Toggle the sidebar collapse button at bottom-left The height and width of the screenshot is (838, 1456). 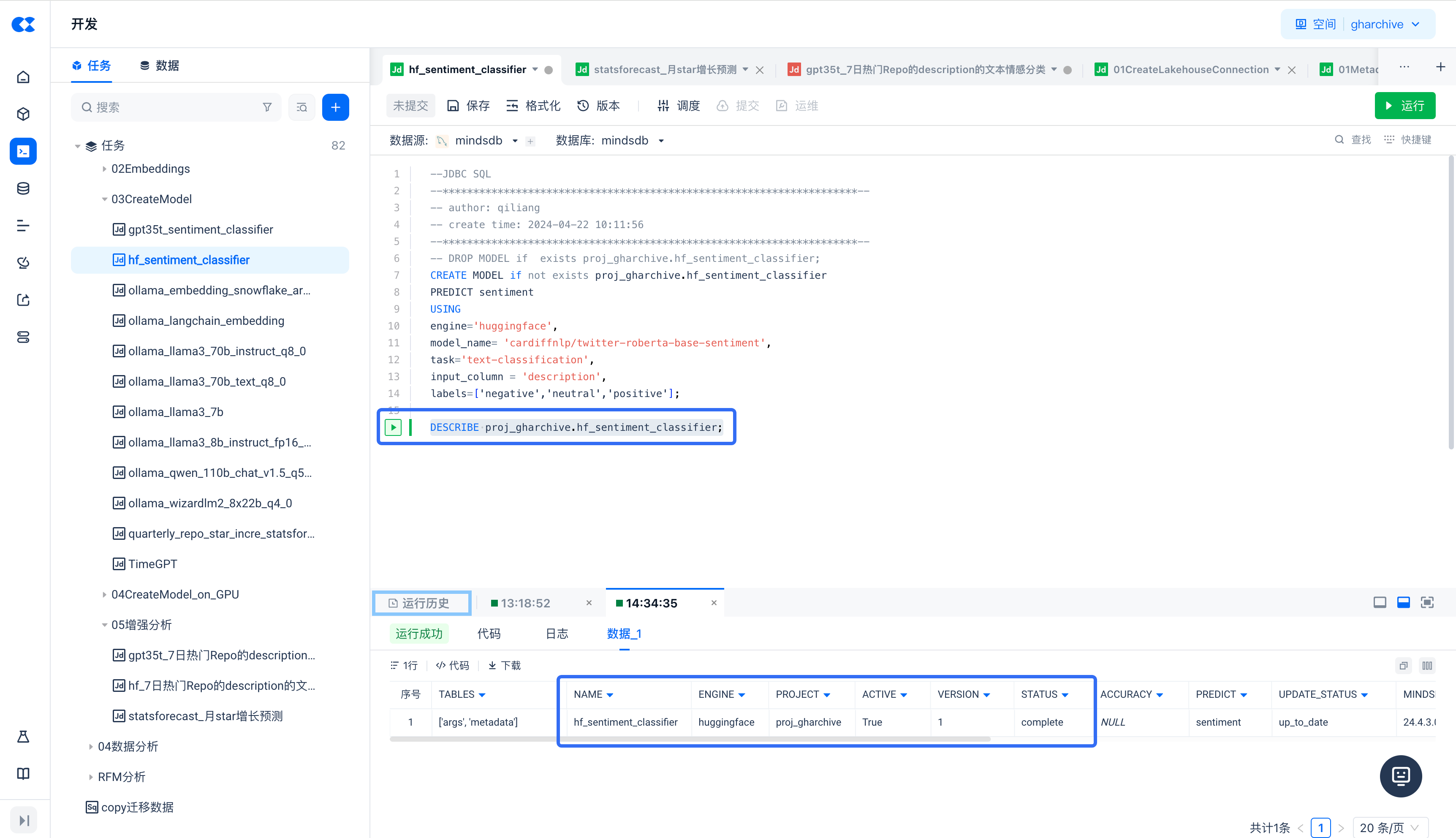(x=24, y=820)
